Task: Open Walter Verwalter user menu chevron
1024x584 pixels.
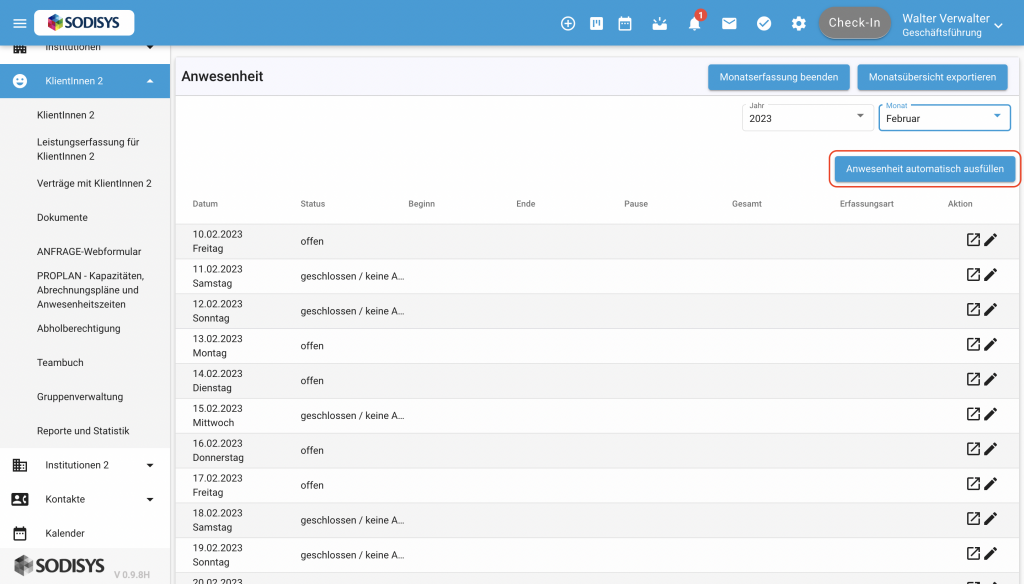Action: point(999,25)
